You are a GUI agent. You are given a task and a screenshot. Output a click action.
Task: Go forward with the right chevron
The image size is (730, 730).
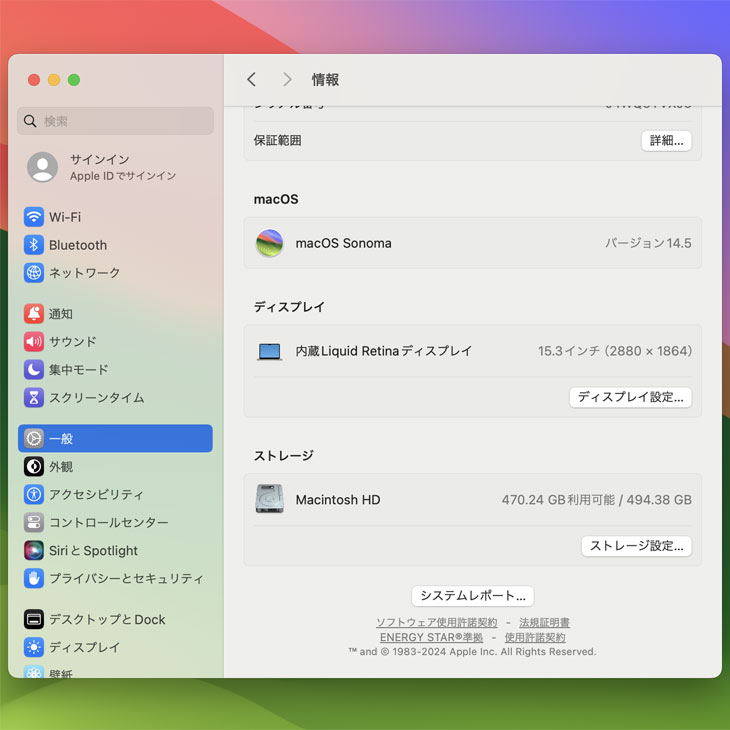click(x=287, y=80)
